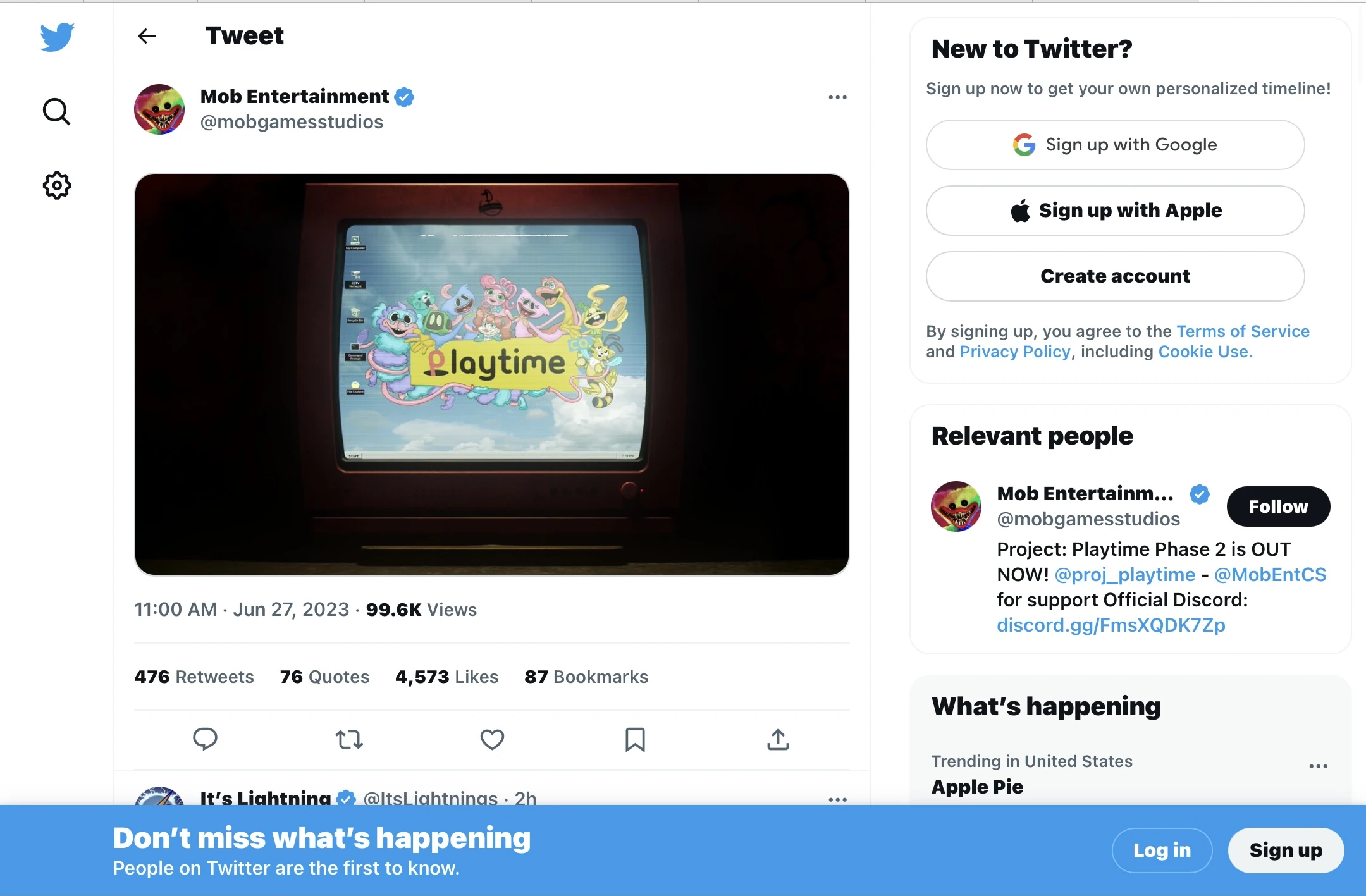
Task: Click Sign up with Apple
Action: [1115, 211]
